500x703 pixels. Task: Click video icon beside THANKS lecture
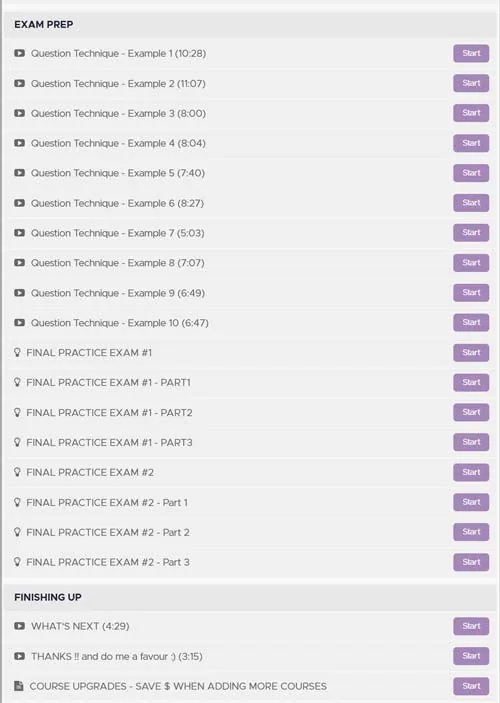19,656
